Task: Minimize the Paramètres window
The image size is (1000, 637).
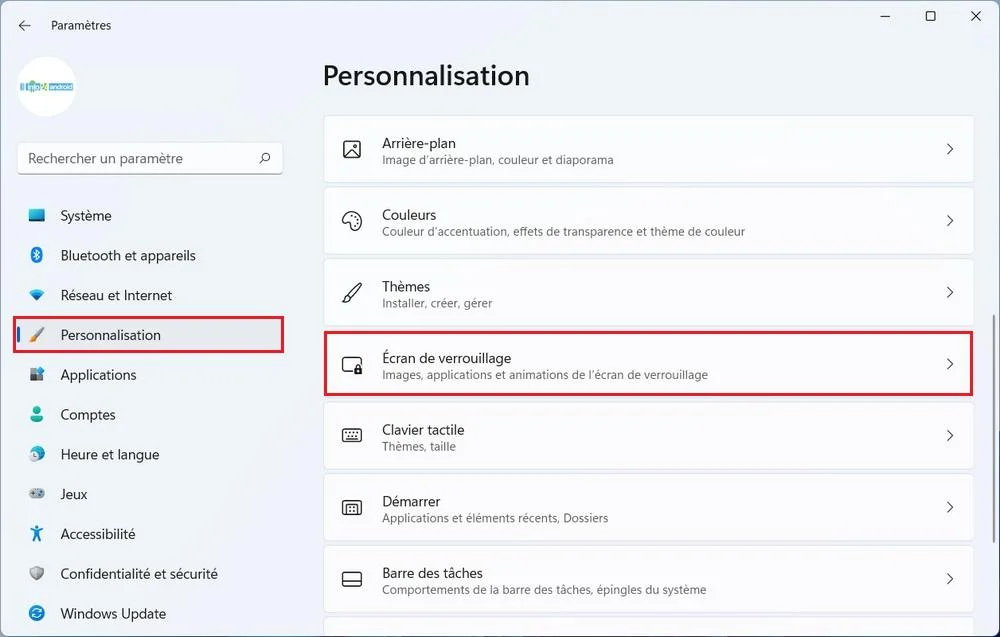Action: [x=885, y=16]
